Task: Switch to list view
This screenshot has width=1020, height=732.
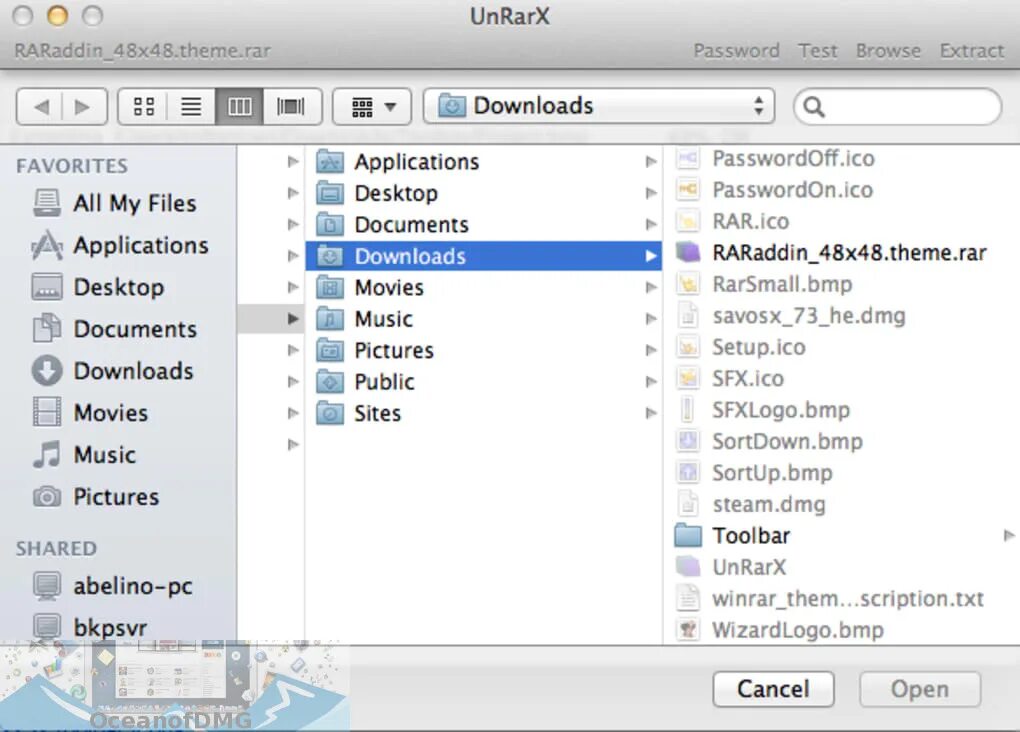Action: pos(191,106)
